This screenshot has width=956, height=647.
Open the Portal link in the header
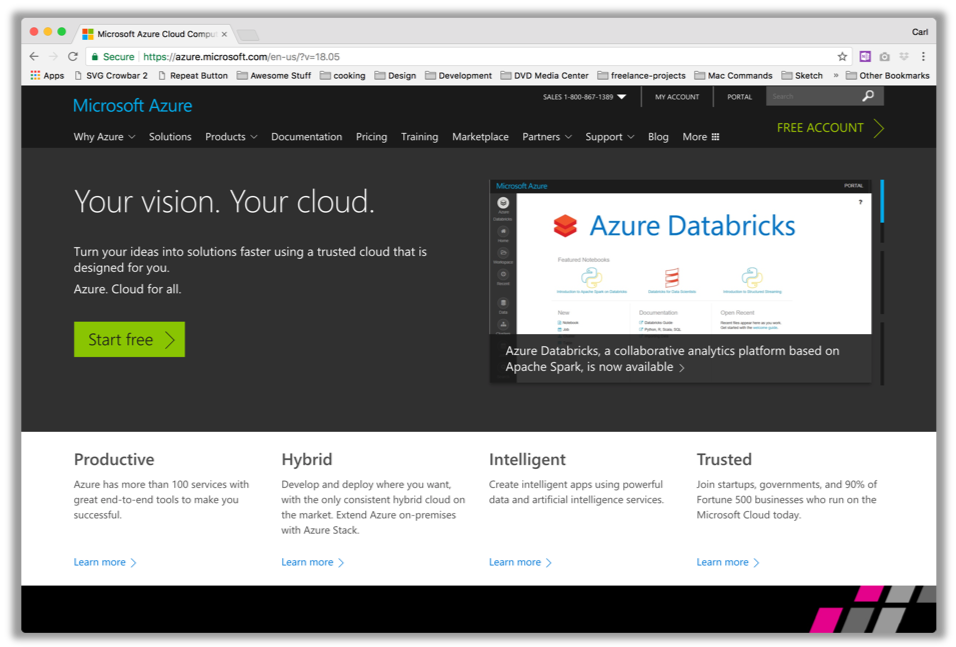coord(740,97)
